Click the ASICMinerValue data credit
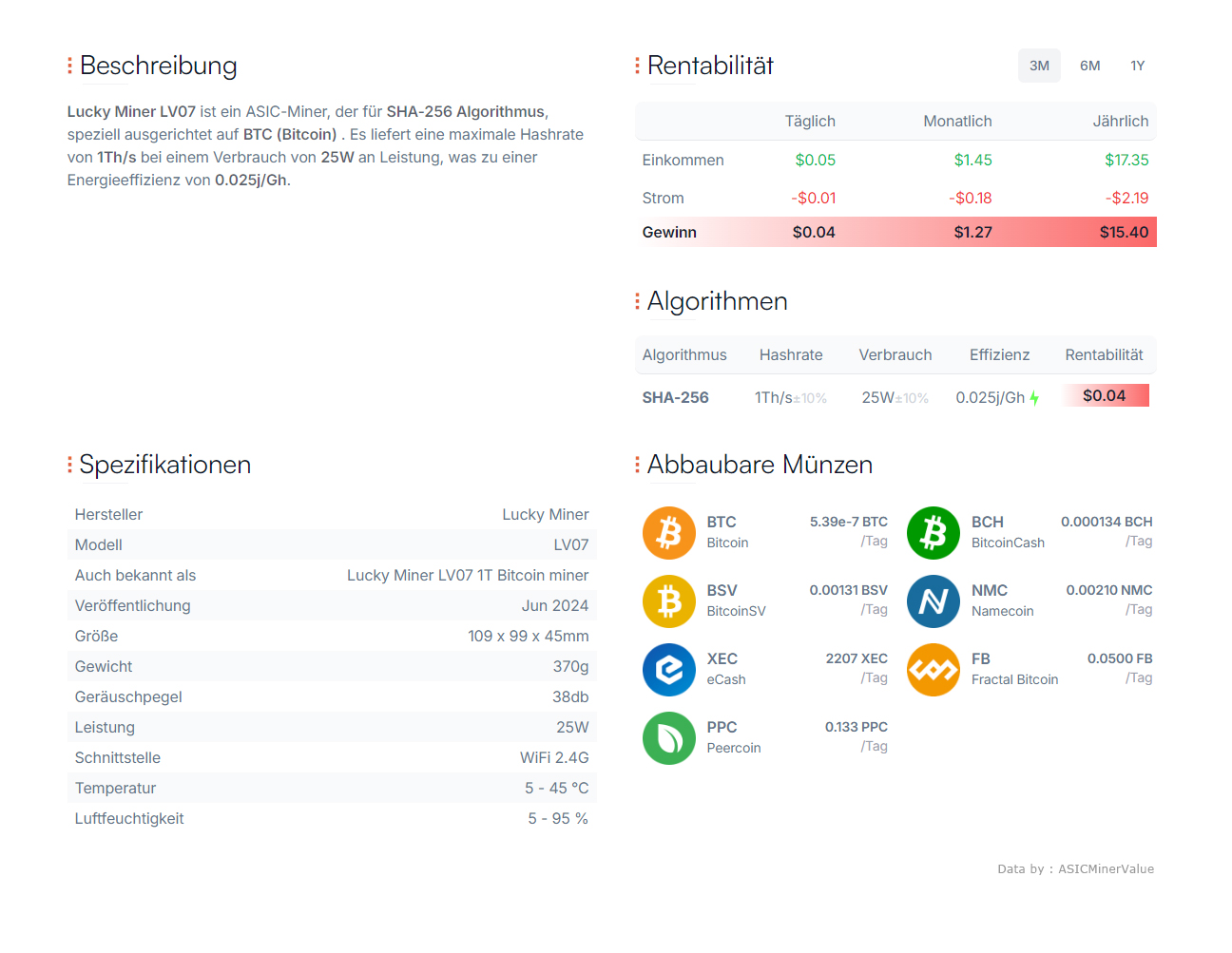1232x953 pixels. tap(1106, 868)
